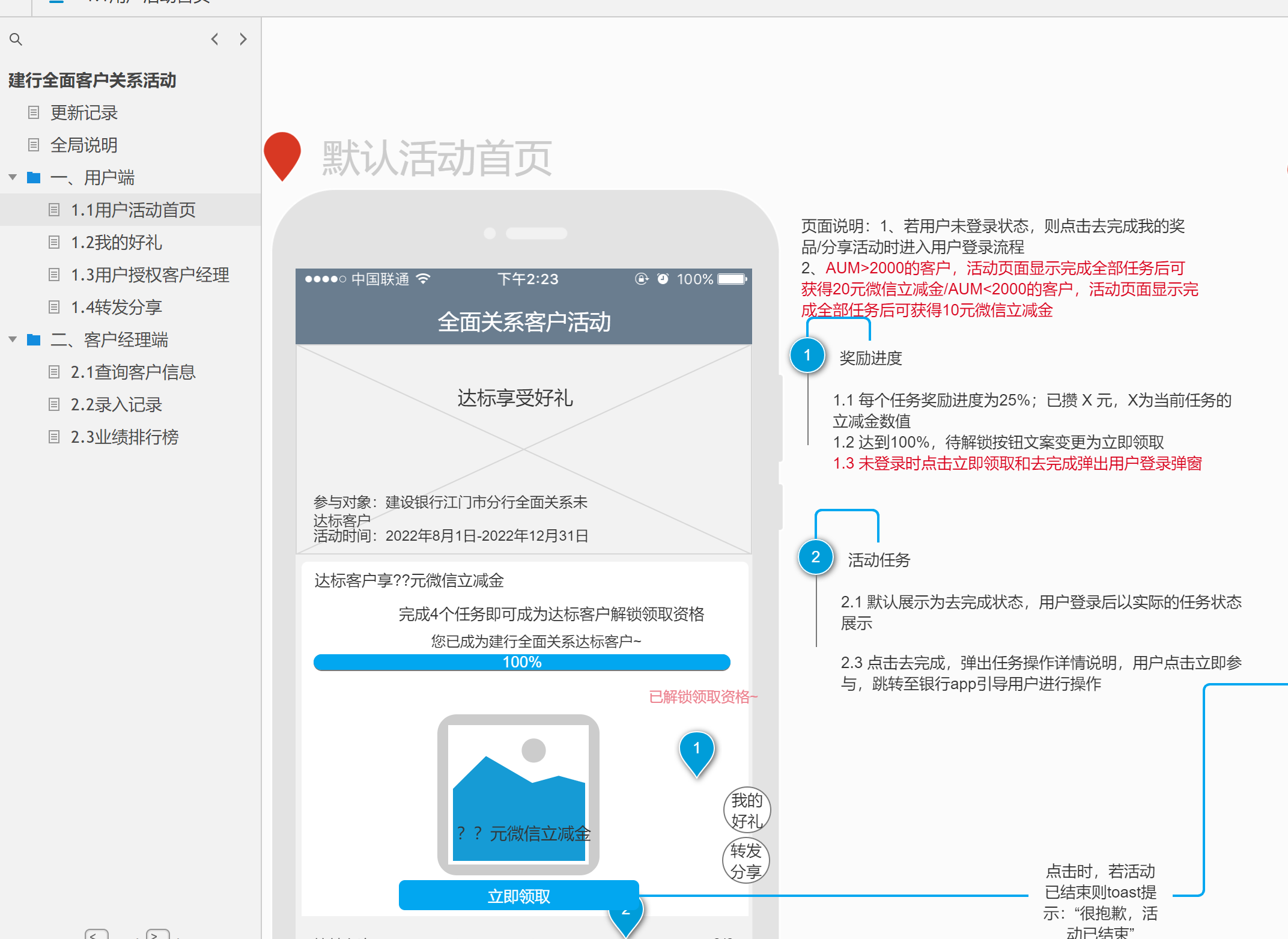This screenshot has width=1288, height=939.
Task: Click the note circle 2 活动任务
Action: tap(816, 557)
